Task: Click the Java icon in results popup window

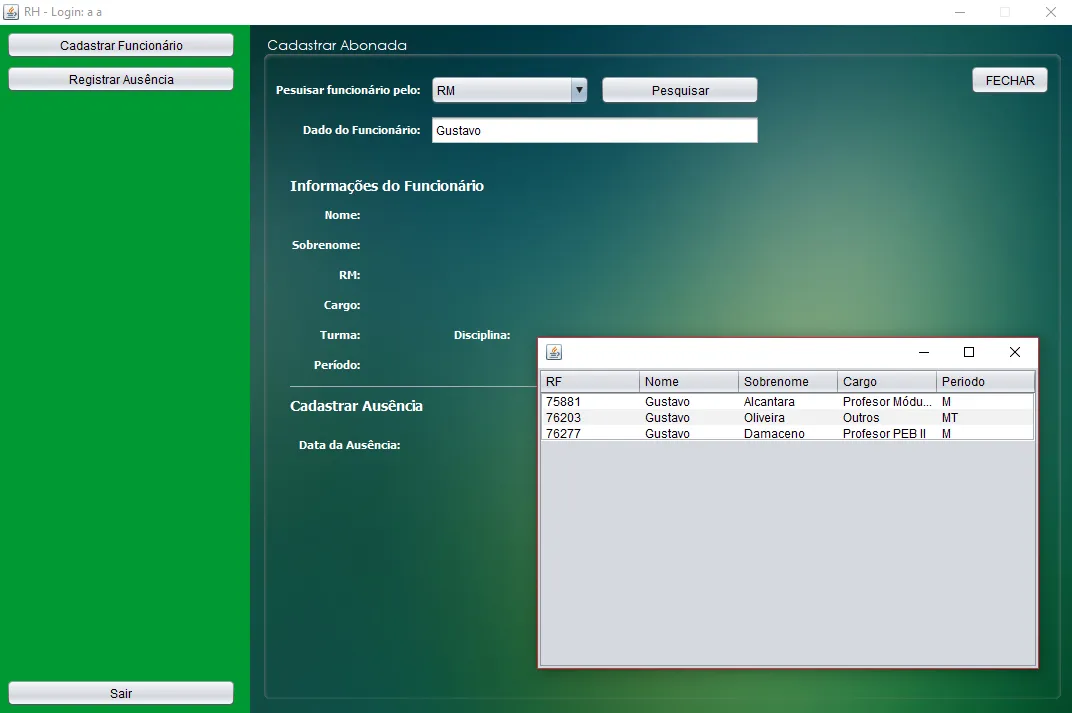Action: (x=554, y=352)
